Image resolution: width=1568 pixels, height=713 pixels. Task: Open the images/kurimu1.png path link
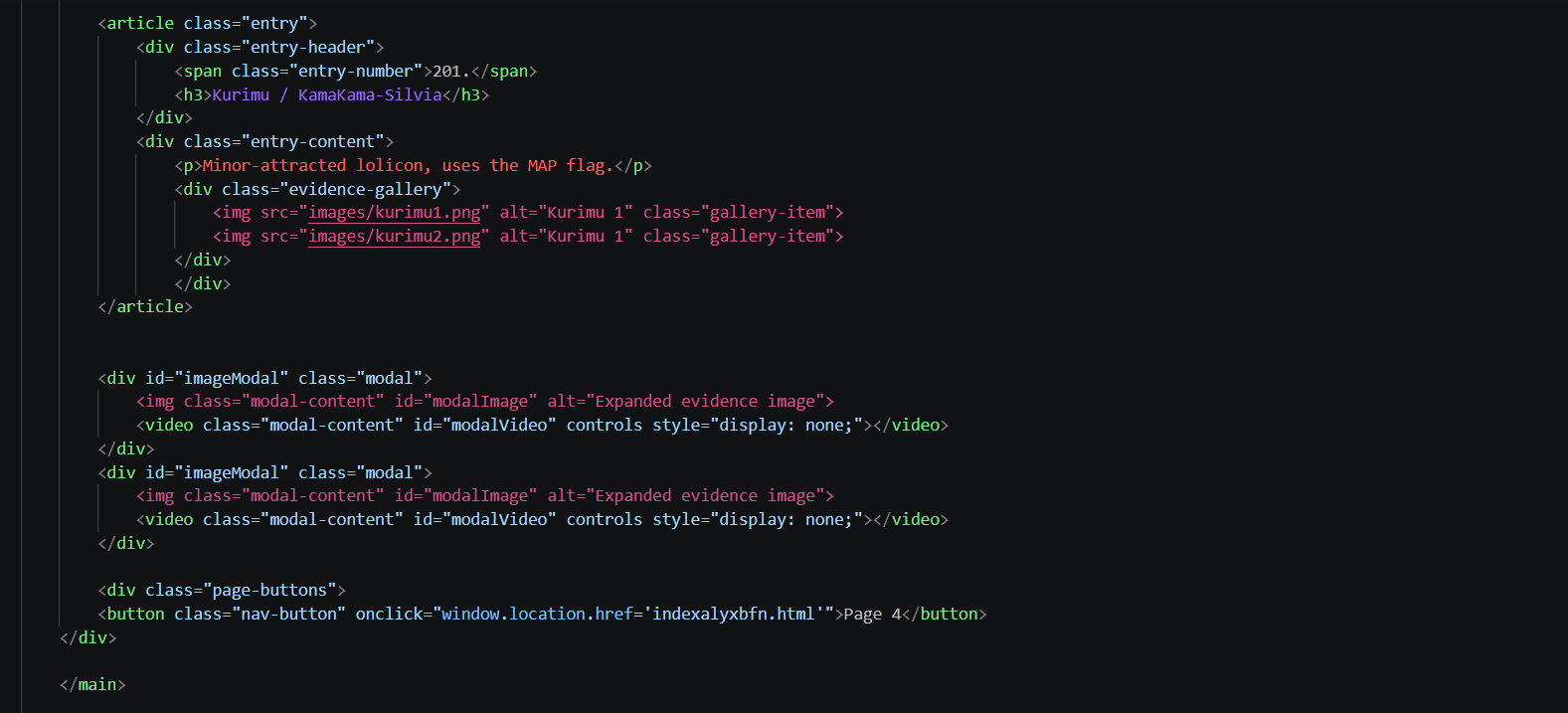(395, 212)
